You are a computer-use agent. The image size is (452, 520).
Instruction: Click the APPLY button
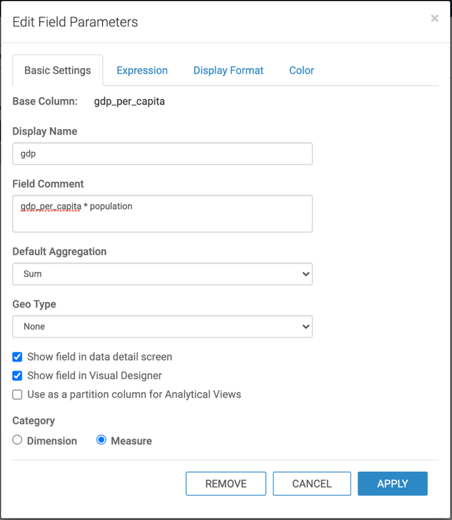[393, 484]
